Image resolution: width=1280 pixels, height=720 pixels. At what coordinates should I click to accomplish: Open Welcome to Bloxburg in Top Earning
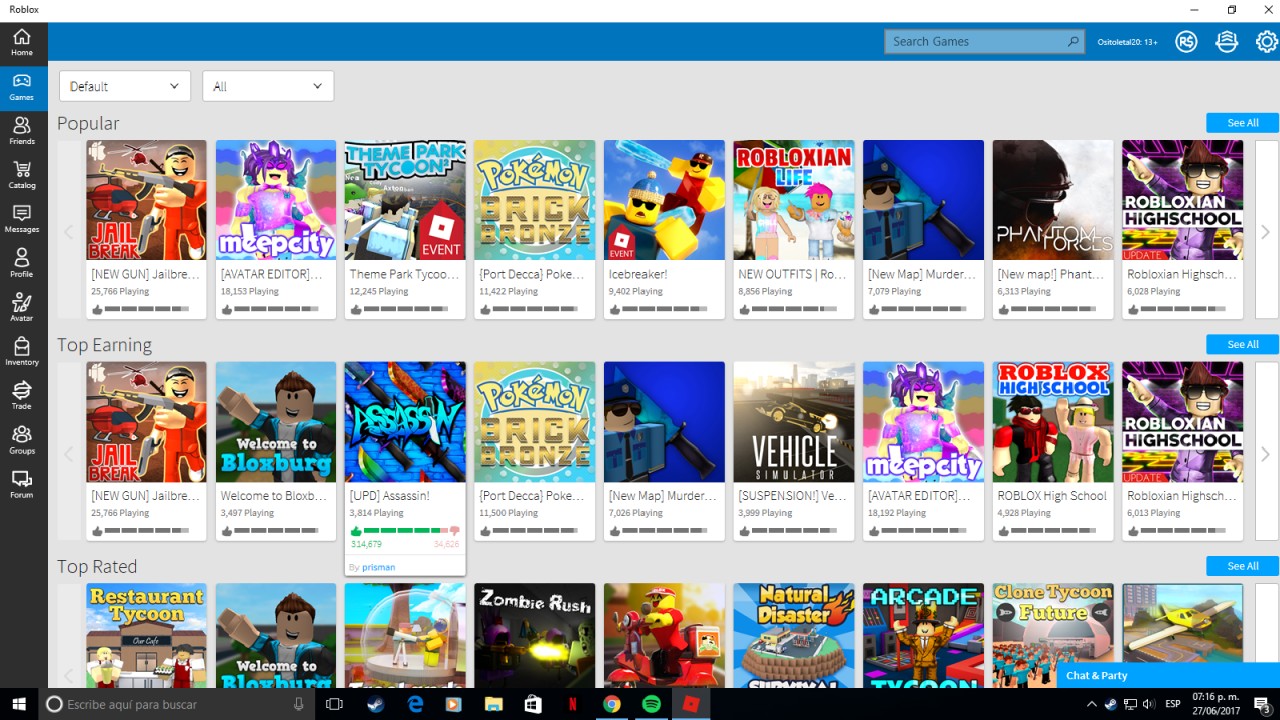276,422
